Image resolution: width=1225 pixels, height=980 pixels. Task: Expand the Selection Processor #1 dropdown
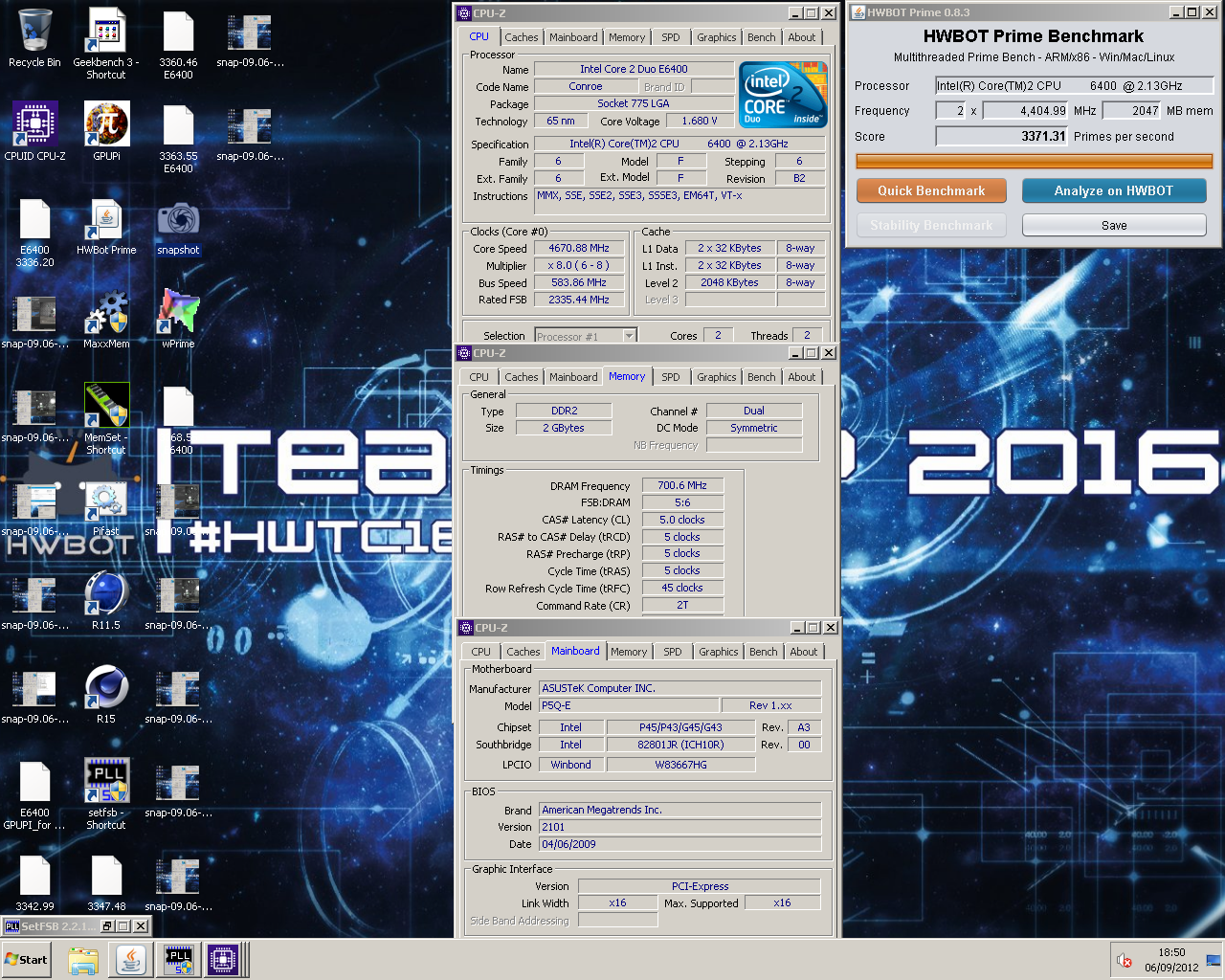click(x=629, y=336)
